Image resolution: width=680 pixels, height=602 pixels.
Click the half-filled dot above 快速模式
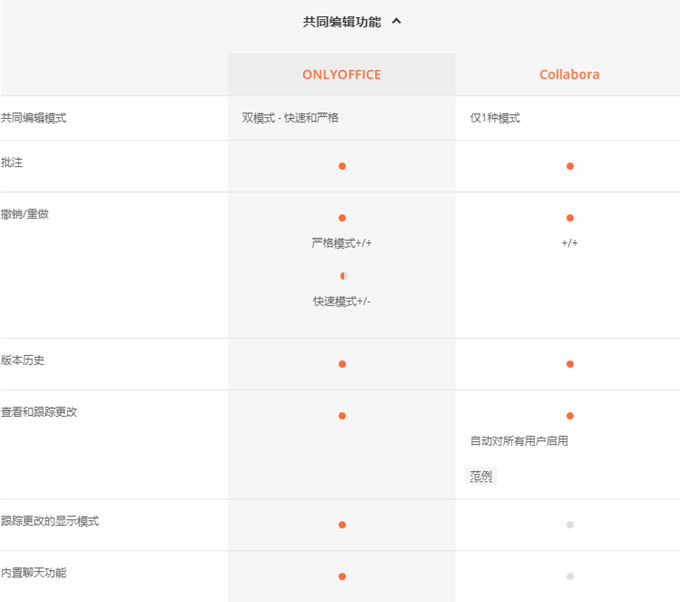[x=343, y=276]
